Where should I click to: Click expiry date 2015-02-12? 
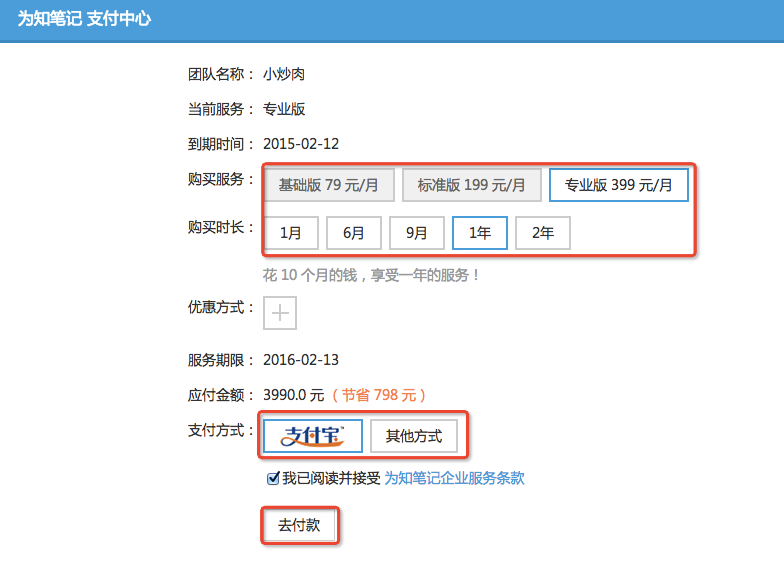(301, 144)
